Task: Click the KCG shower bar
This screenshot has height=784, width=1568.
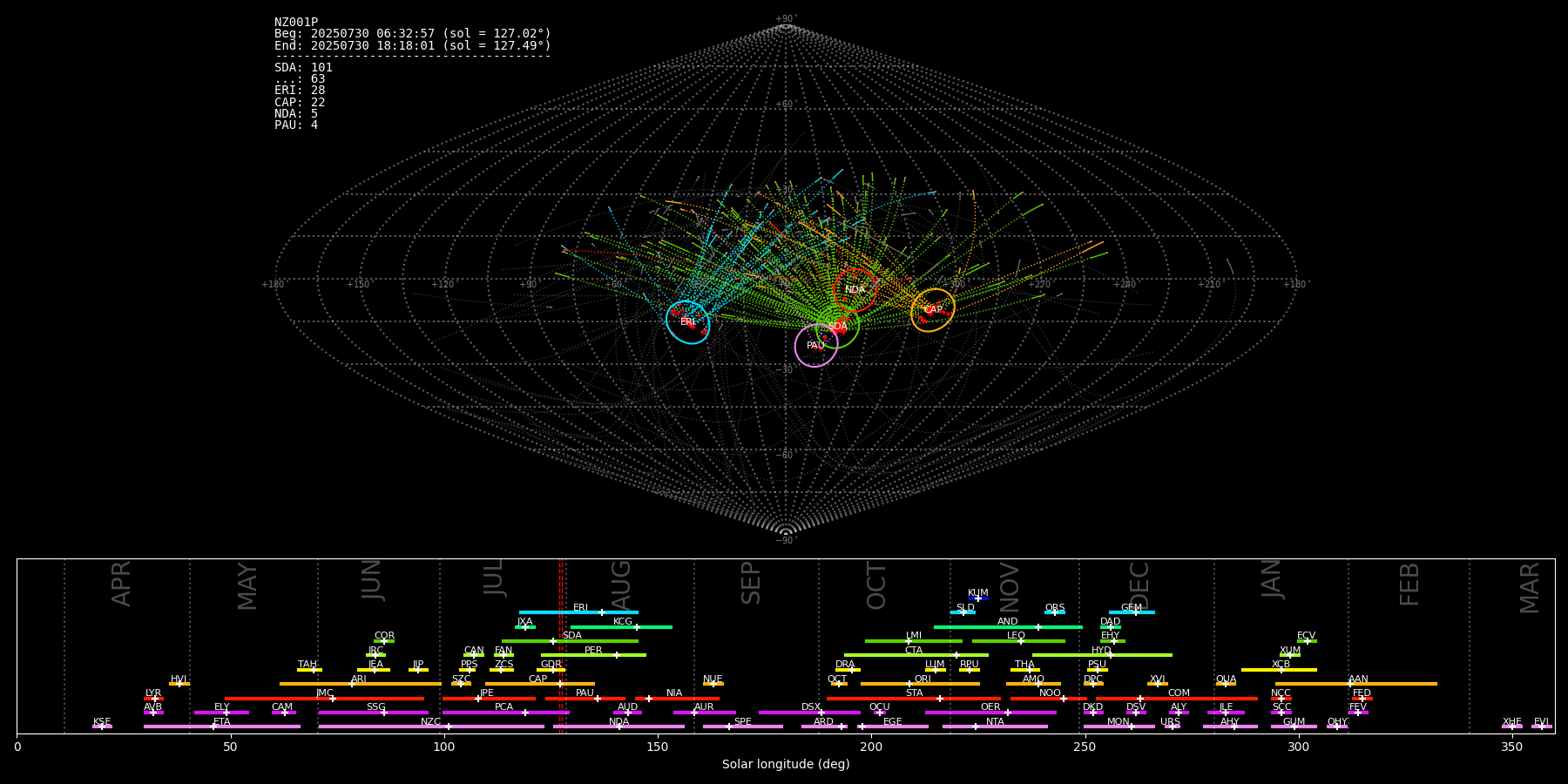Action: point(621,627)
